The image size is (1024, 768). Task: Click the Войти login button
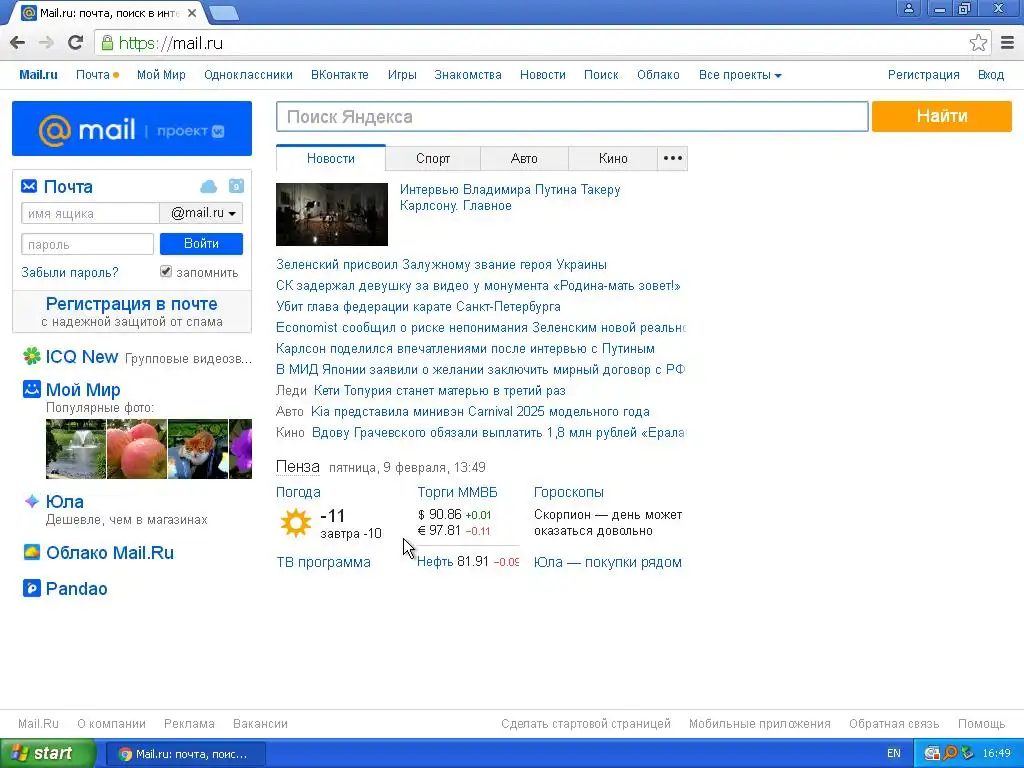tap(201, 244)
